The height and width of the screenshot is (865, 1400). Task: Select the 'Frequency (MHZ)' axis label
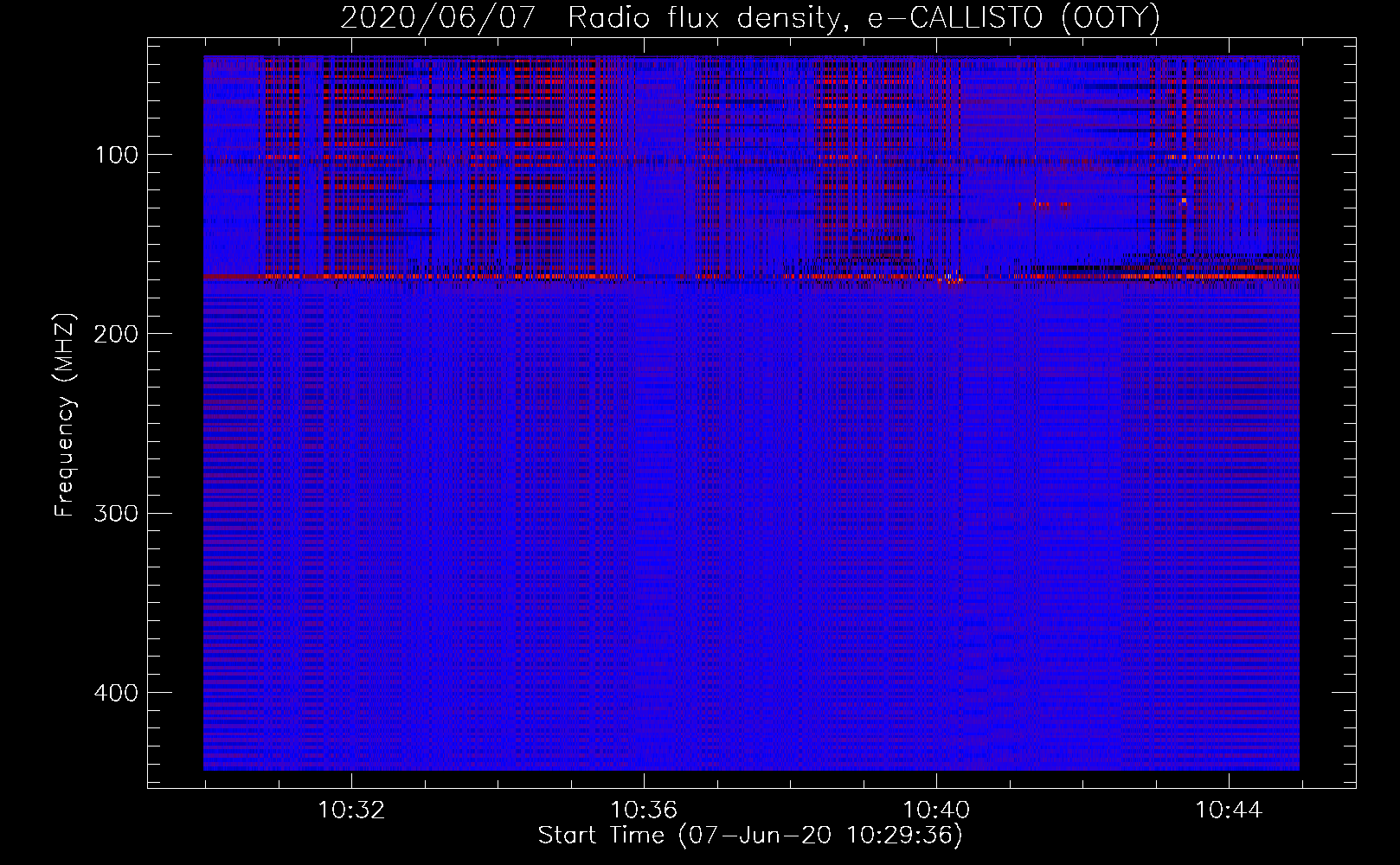(x=65, y=415)
